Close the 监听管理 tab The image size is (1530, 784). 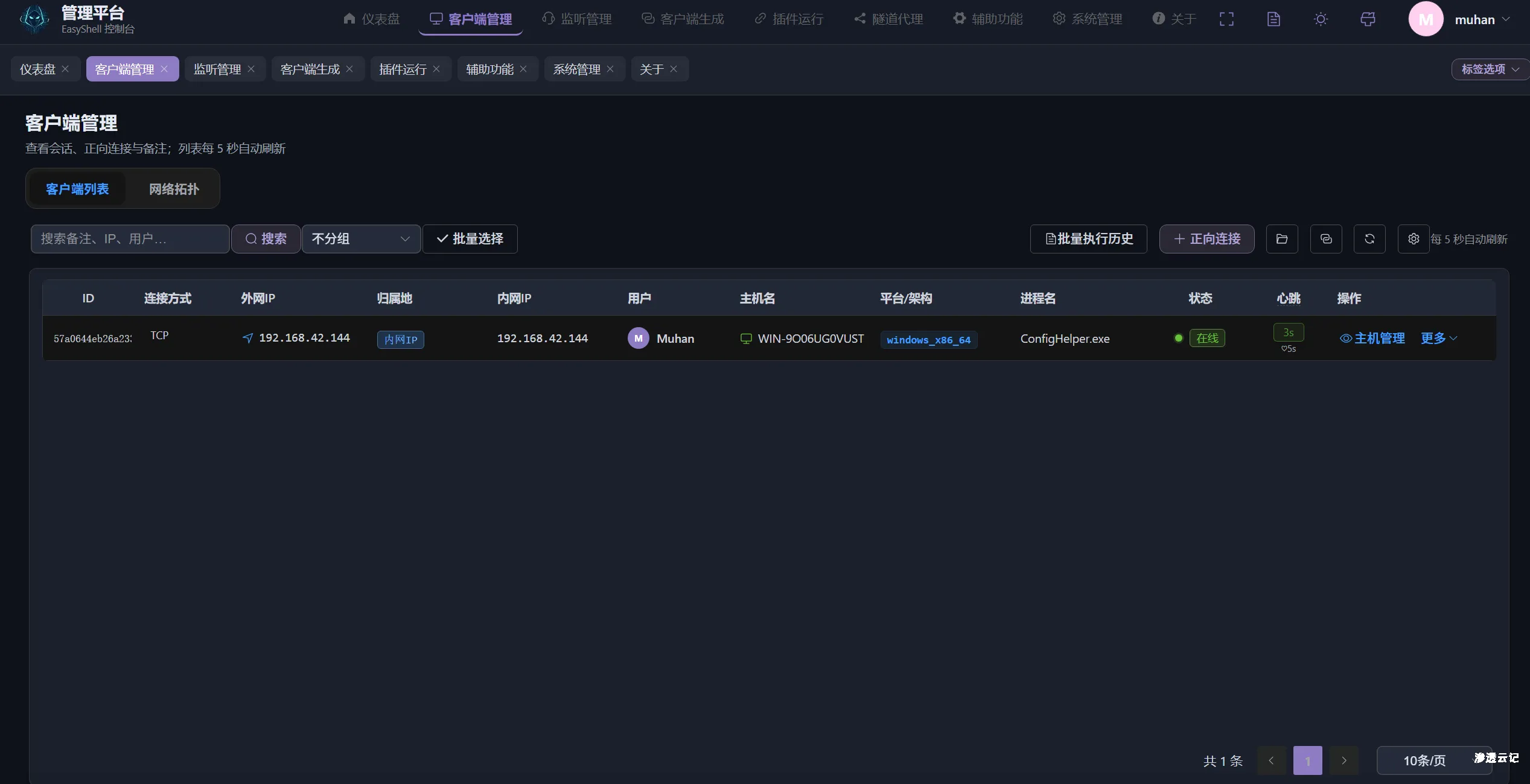pyautogui.click(x=251, y=69)
